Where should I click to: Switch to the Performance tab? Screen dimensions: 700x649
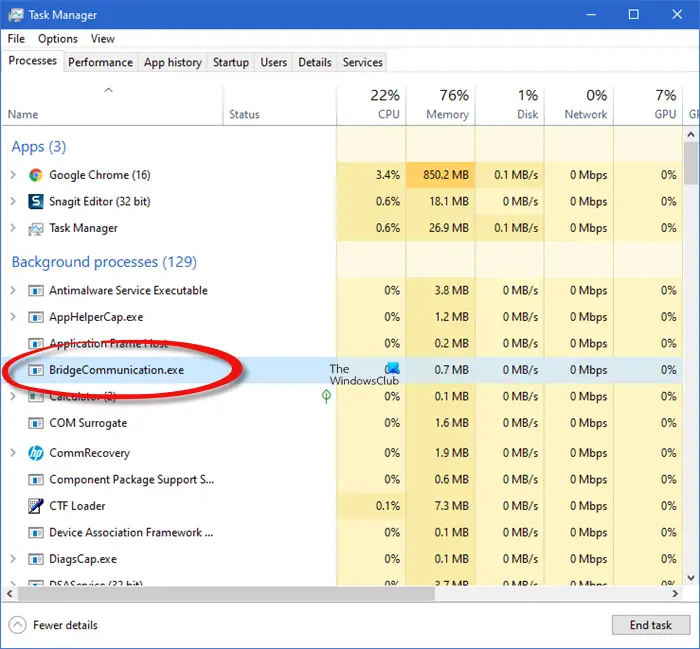click(100, 62)
